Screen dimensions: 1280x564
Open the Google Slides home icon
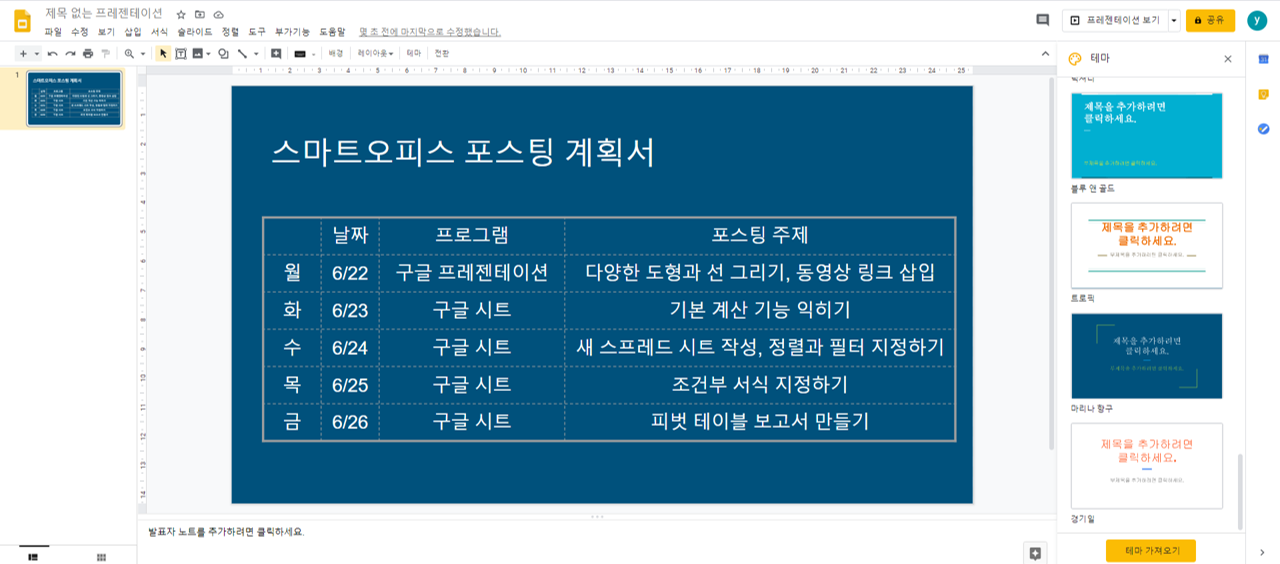pyautogui.click(x=22, y=20)
